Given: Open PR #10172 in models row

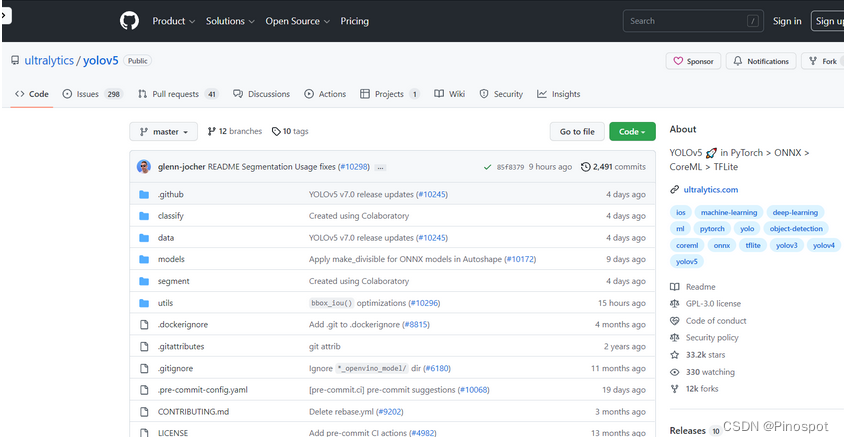Looking at the screenshot, I should coord(521,259).
